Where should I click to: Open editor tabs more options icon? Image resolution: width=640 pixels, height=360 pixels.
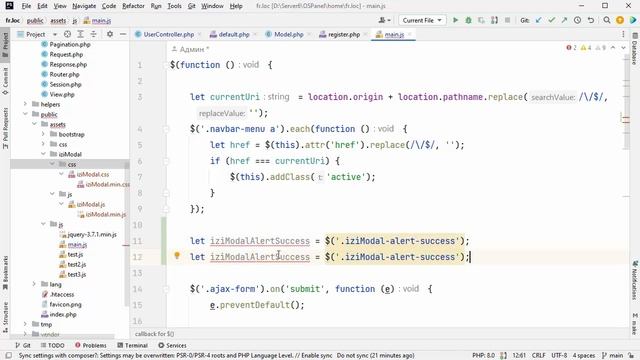tap(623, 35)
